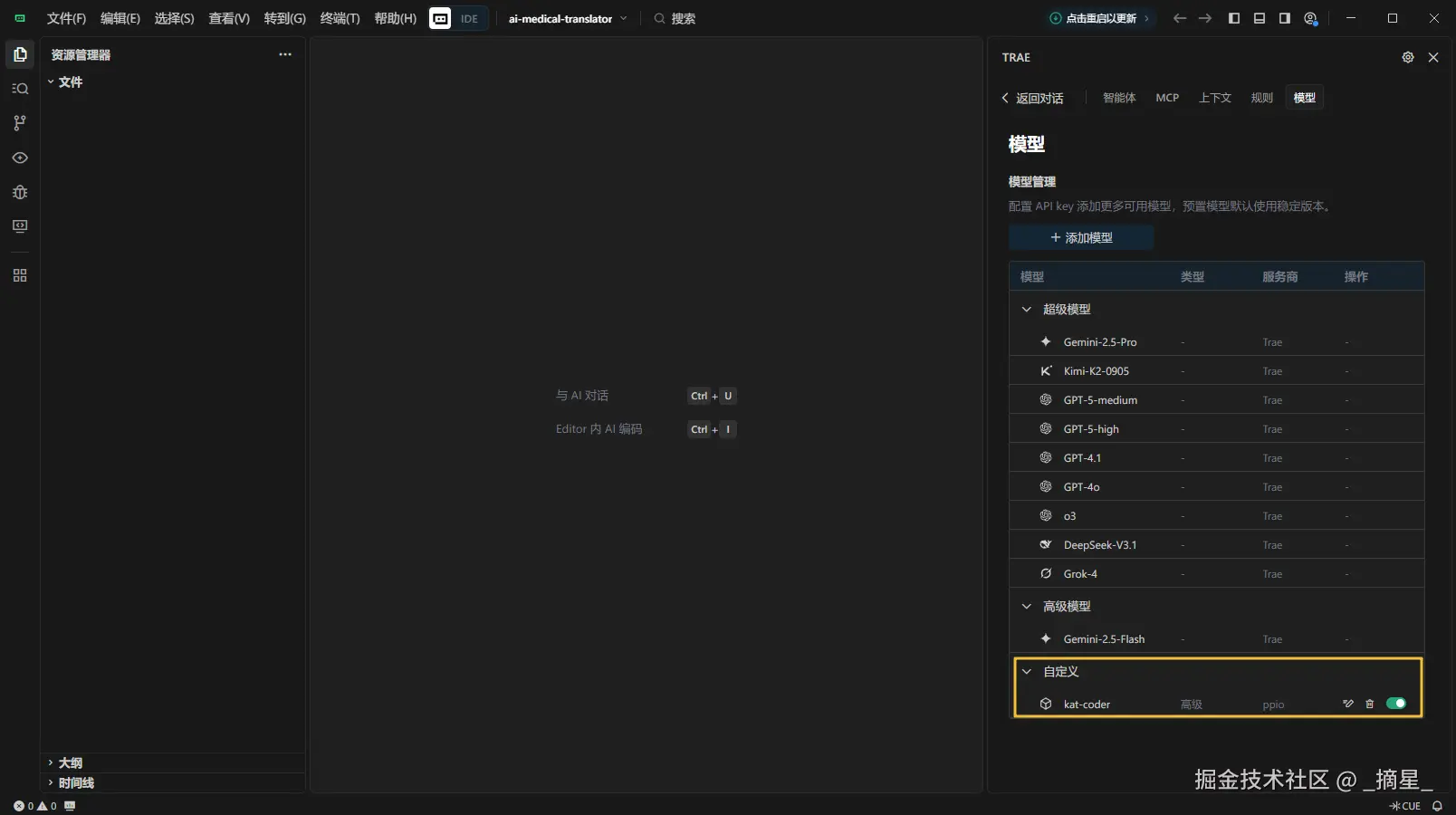Disable the kat-coder model switch

pyautogui.click(x=1396, y=704)
